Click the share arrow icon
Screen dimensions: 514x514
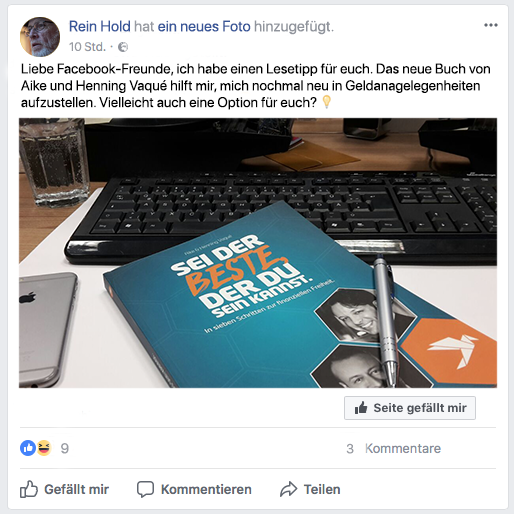288,489
